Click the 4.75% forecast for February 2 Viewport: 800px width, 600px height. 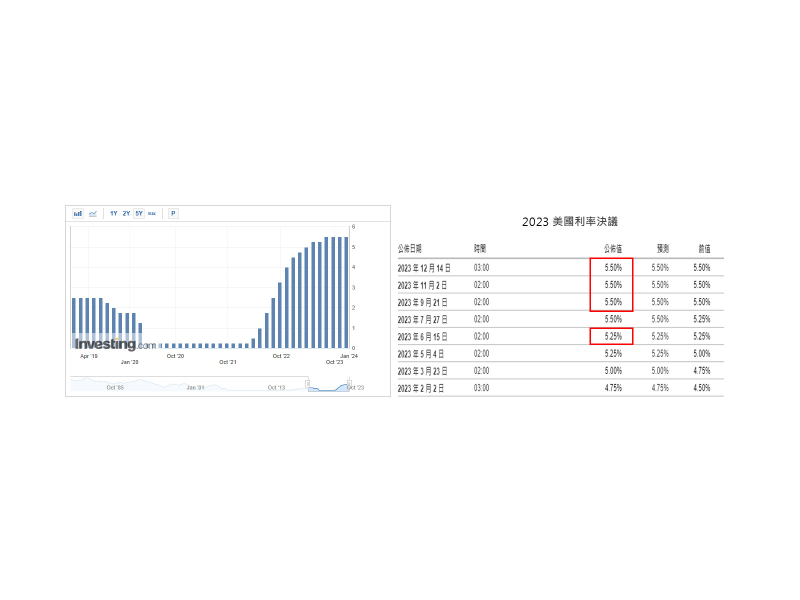(660, 388)
